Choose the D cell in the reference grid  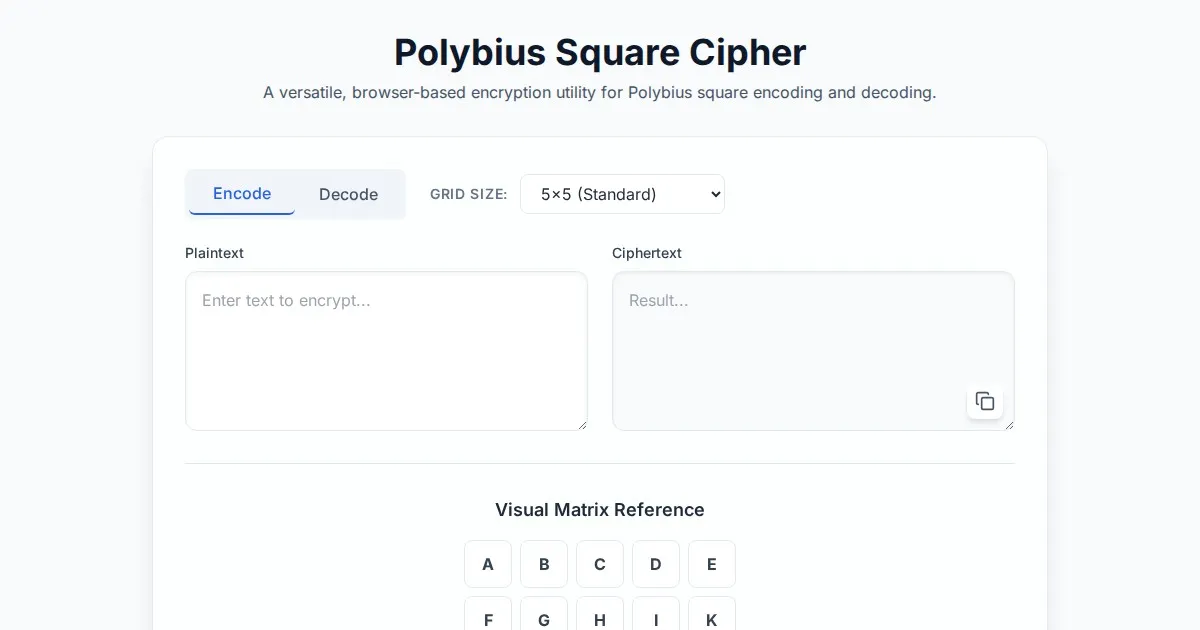click(656, 564)
